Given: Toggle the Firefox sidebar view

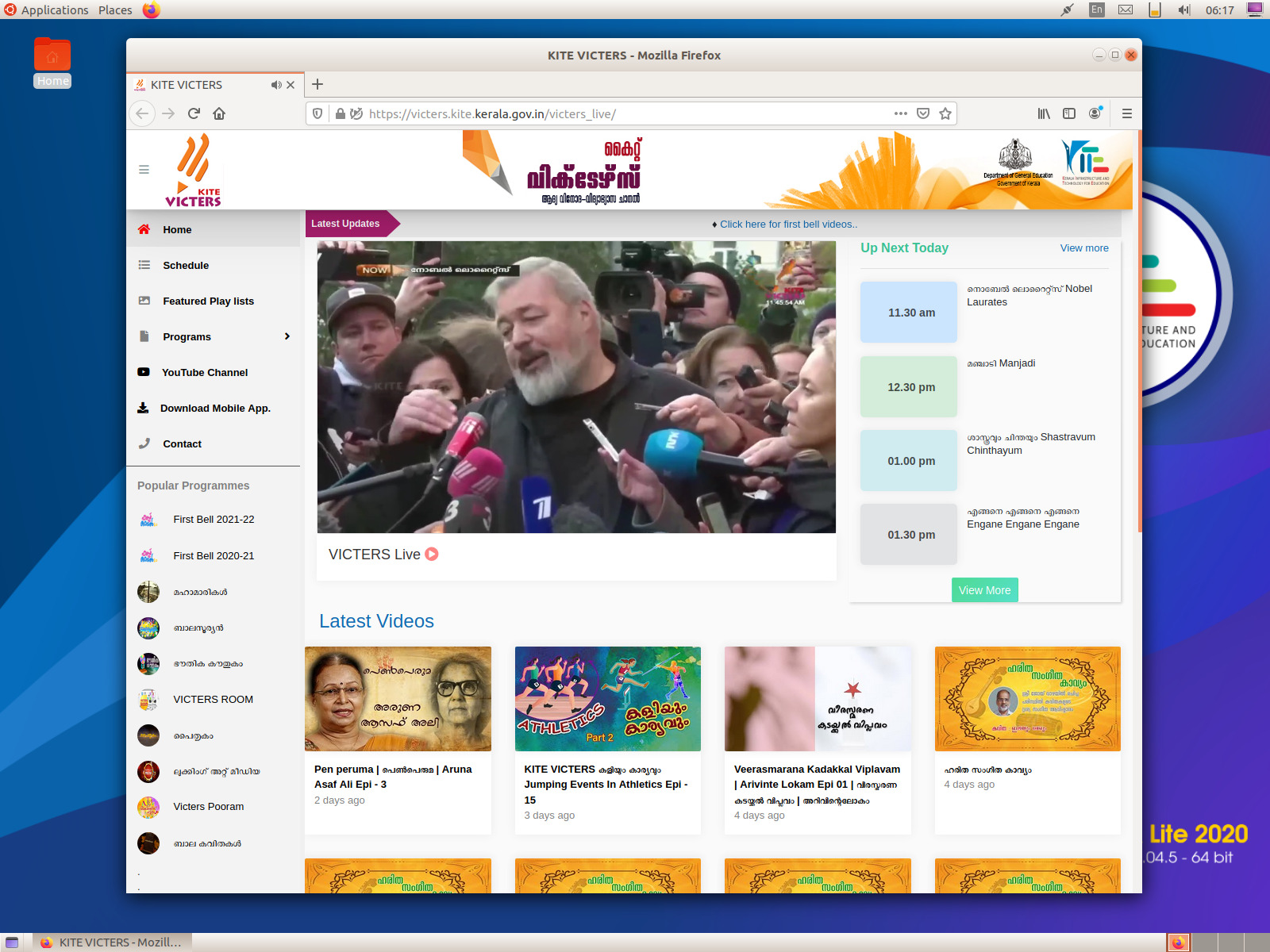Looking at the screenshot, I should tap(1069, 113).
